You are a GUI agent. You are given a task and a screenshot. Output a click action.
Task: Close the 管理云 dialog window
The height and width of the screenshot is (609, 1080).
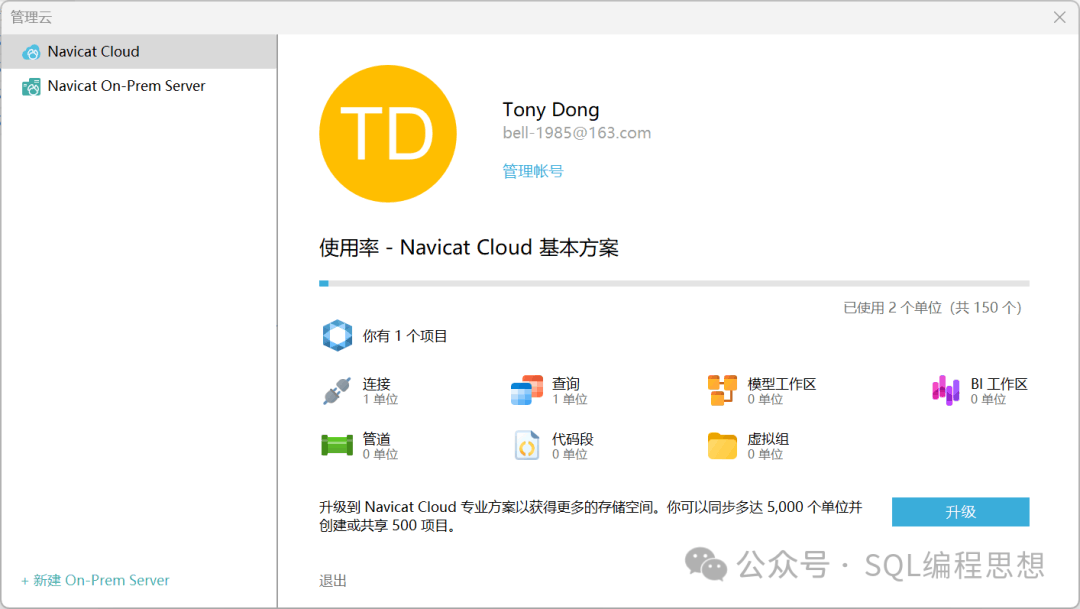pos(1059,17)
